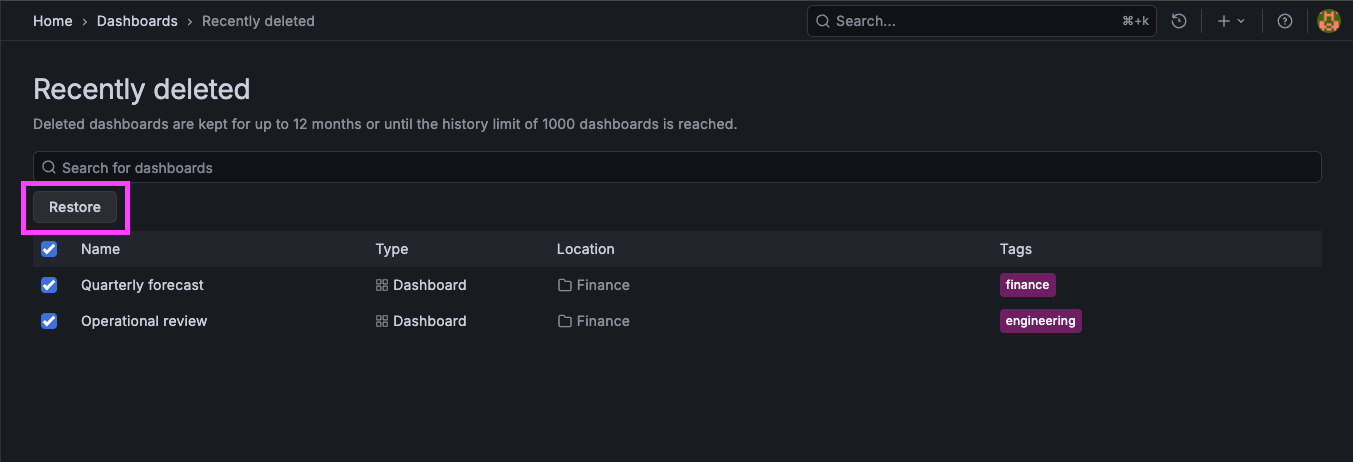
Task: Go to Home breadcrumb
Action: [x=52, y=21]
